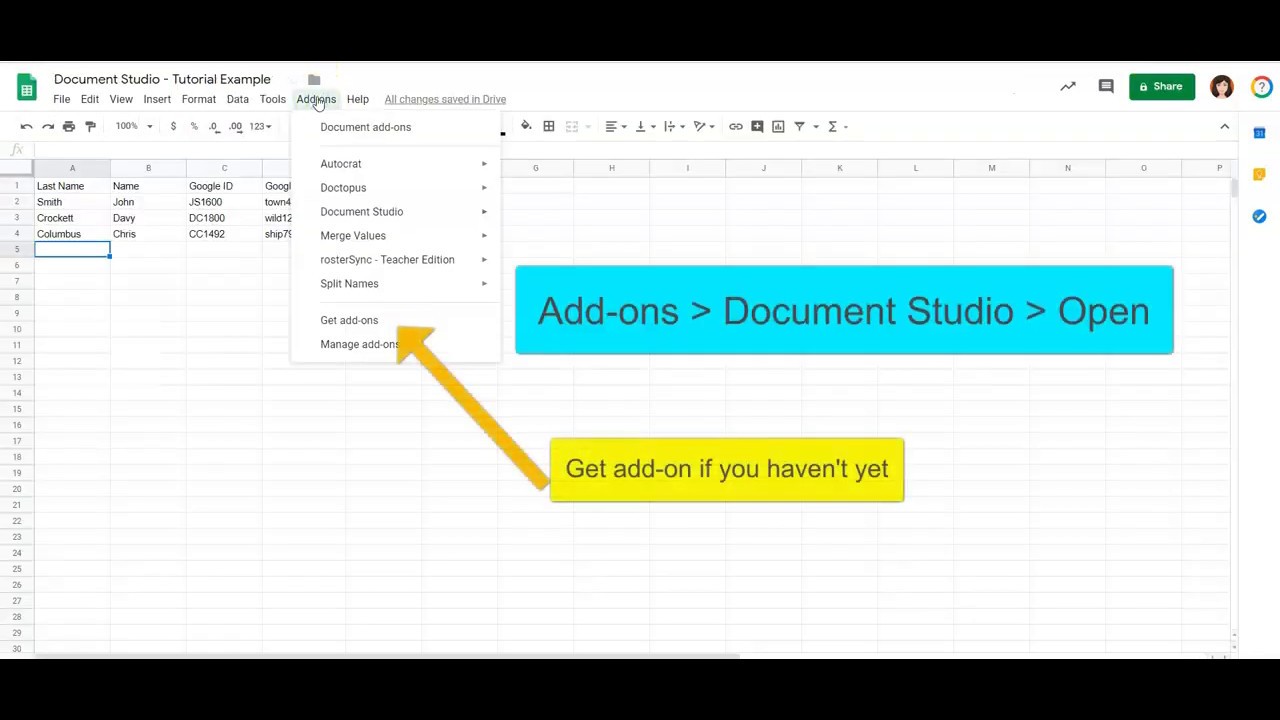Click the document title field
The height and width of the screenshot is (720, 1280).
tap(162, 79)
